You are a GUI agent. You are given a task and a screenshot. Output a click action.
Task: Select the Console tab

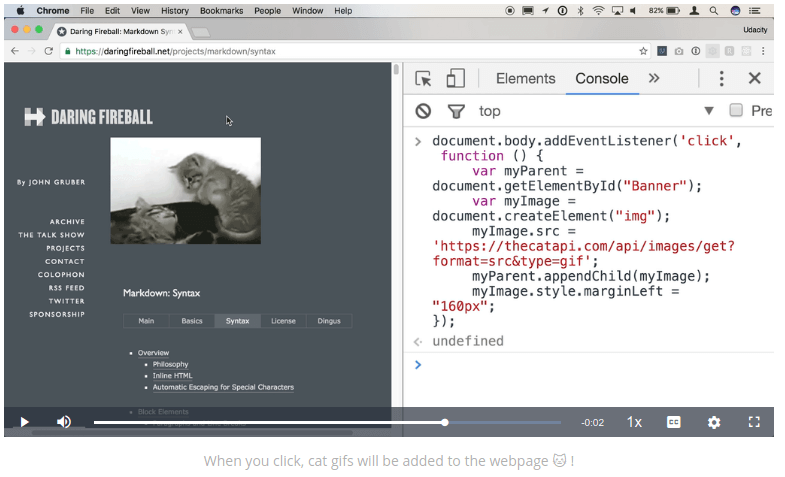(602, 79)
